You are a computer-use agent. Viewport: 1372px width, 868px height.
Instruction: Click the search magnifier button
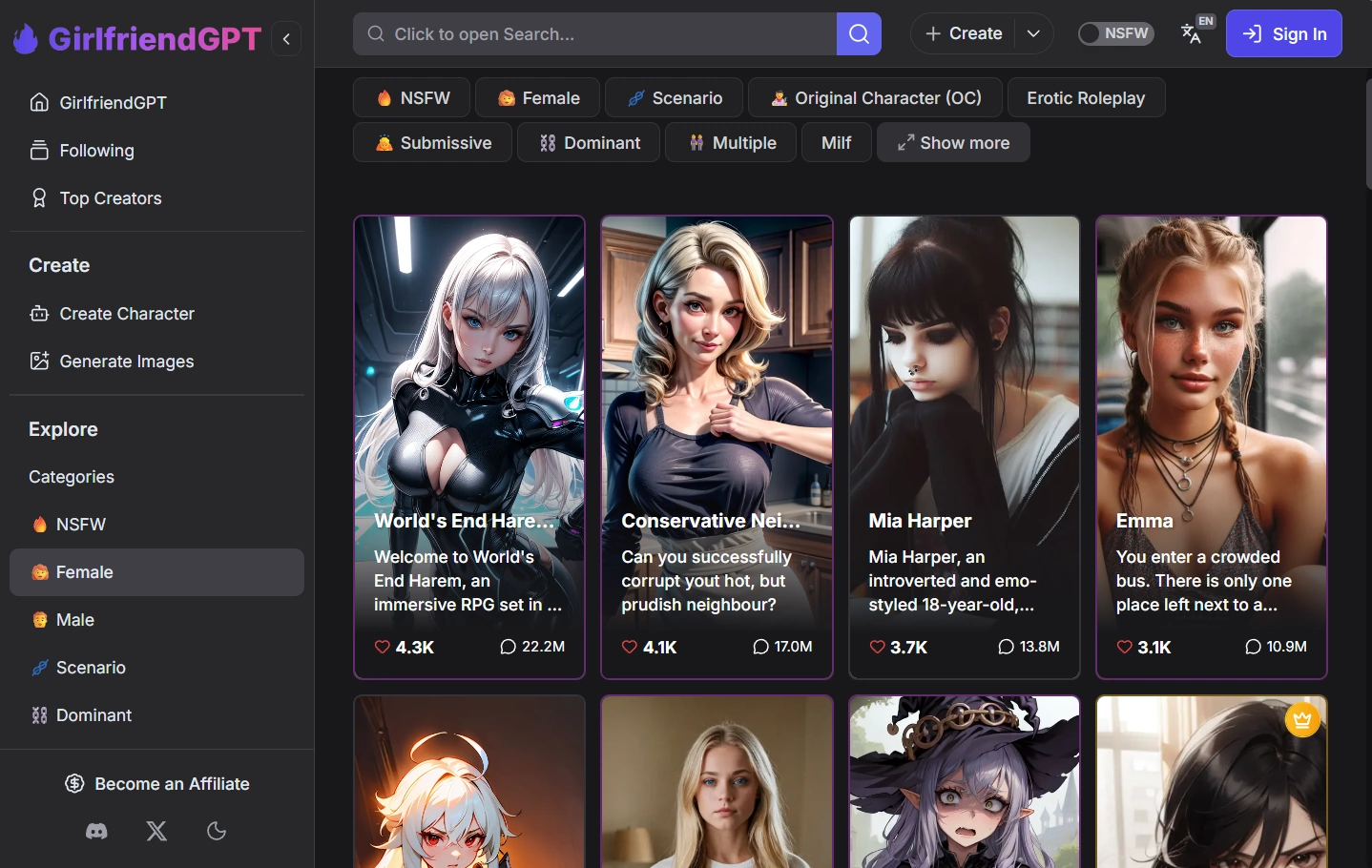[x=859, y=34]
